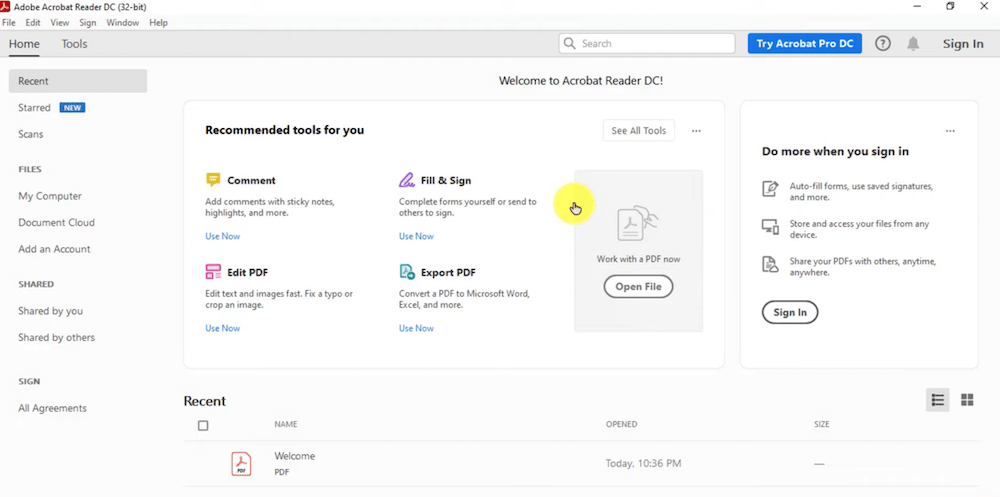Open Shared by you
This screenshot has width=1000, height=497.
click(50, 311)
